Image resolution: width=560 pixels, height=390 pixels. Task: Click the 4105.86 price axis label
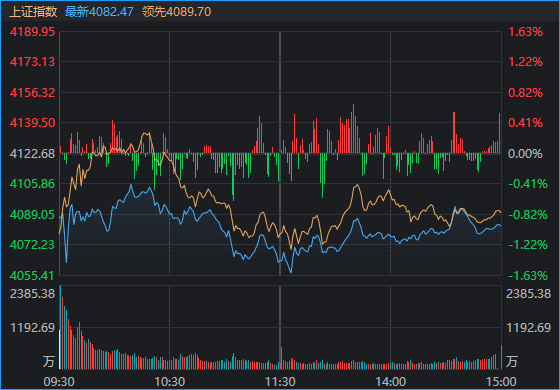(32, 184)
